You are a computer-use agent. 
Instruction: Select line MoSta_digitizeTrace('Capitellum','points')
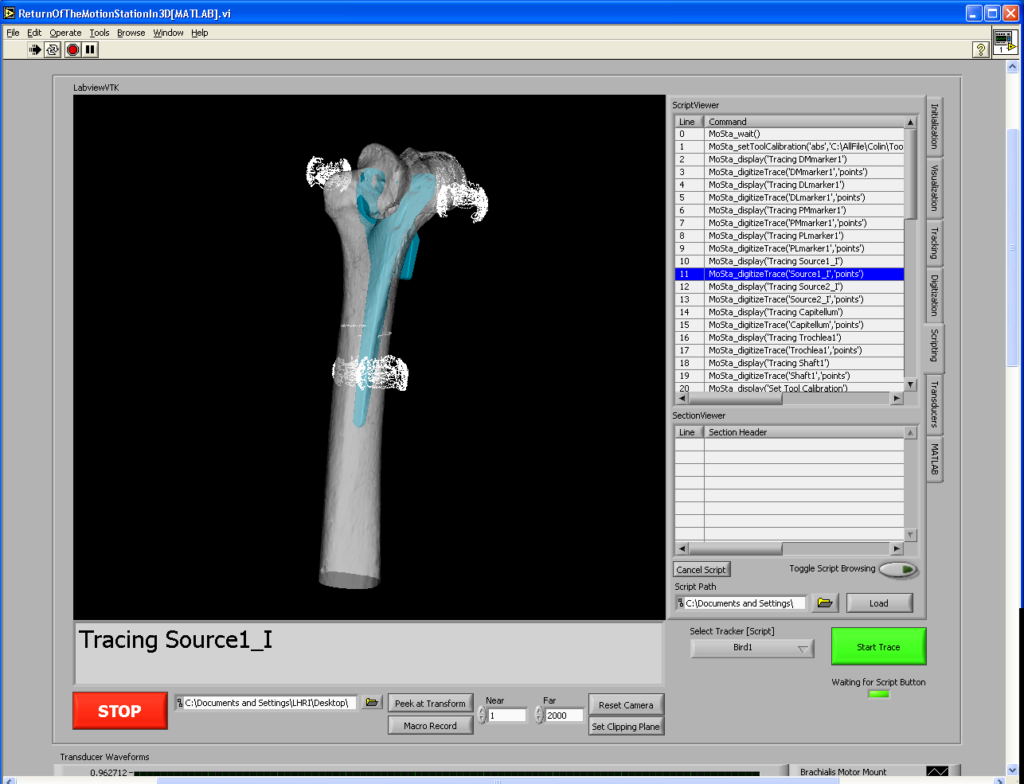790,325
